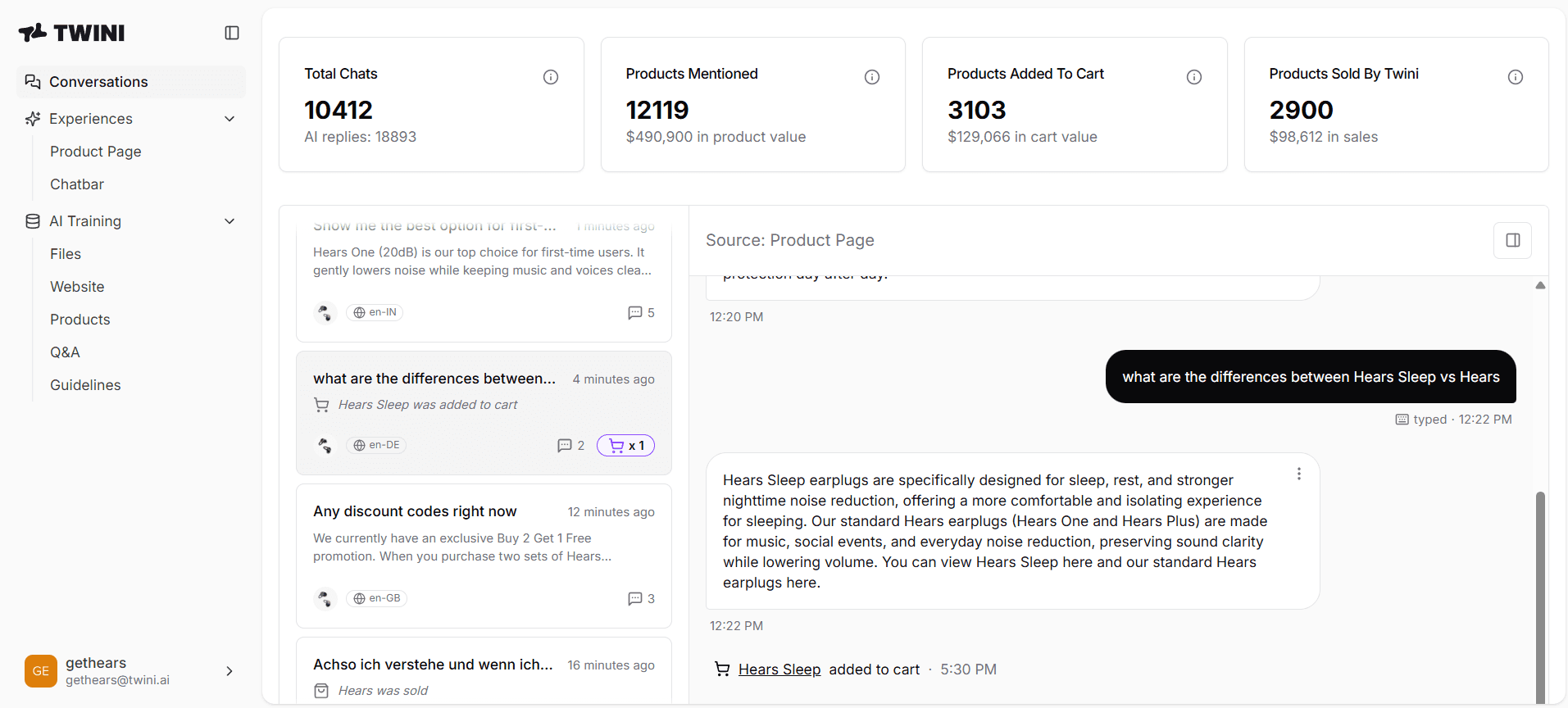Click message count icon on discount chat
This screenshot has height=708, width=1568.
pyautogui.click(x=635, y=598)
